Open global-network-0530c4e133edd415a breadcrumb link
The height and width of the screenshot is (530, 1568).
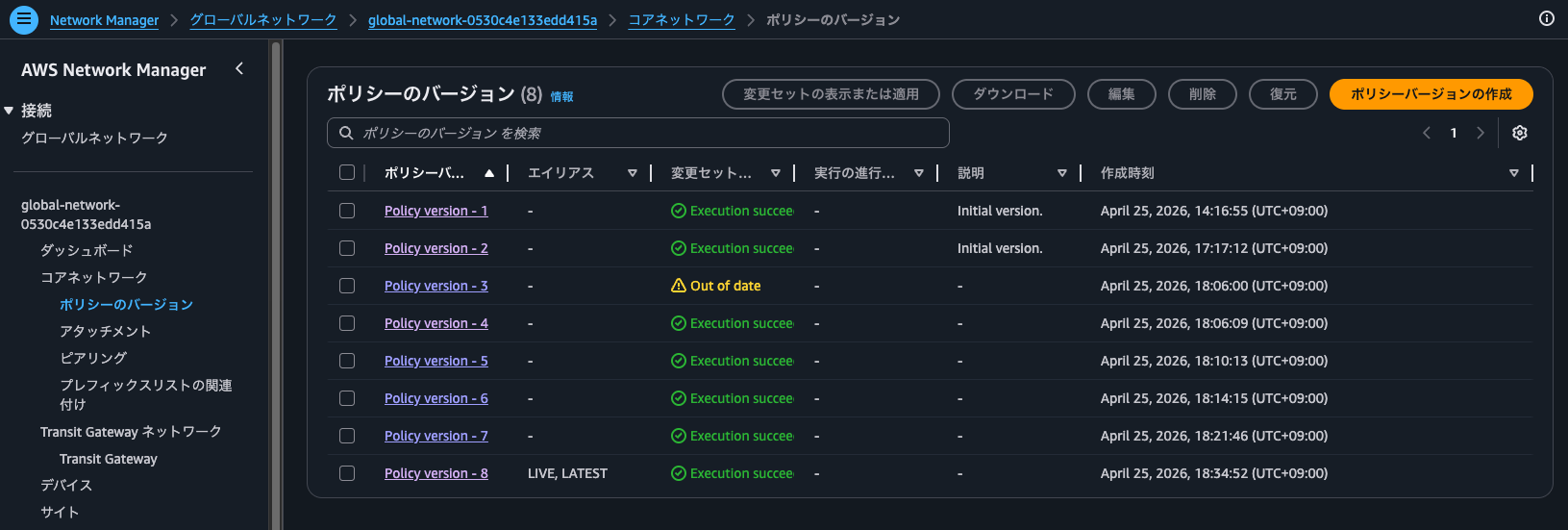[483, 20]
